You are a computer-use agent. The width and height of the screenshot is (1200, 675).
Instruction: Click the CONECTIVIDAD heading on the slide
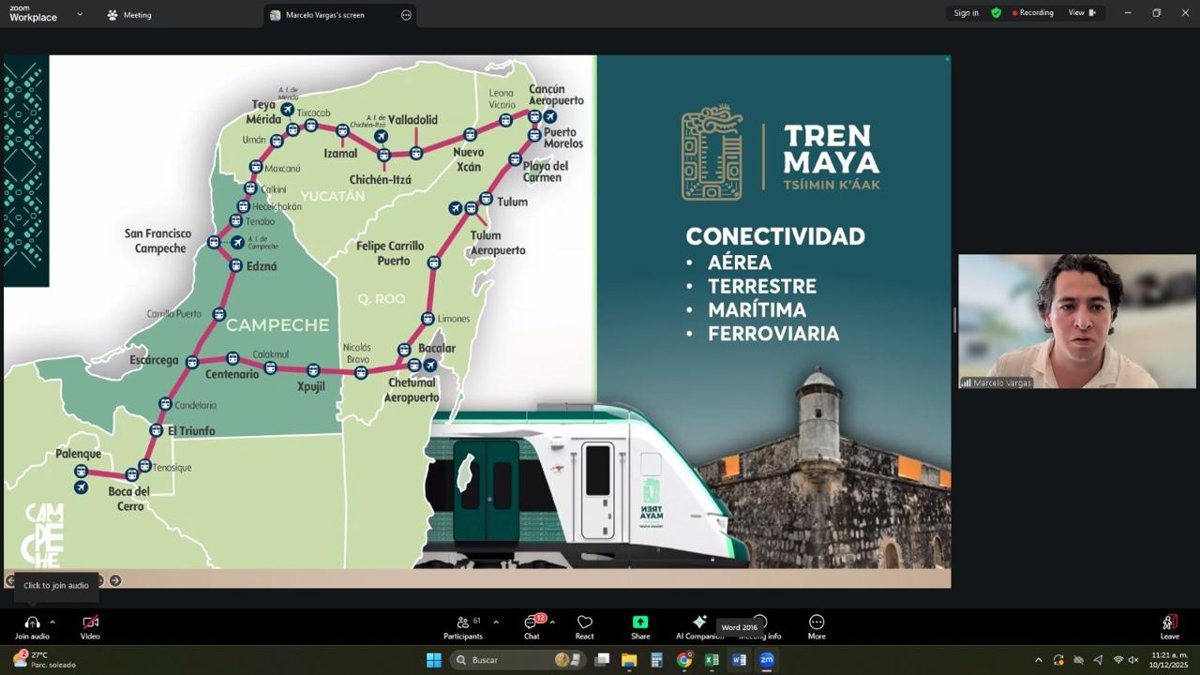tap(775, 237)
